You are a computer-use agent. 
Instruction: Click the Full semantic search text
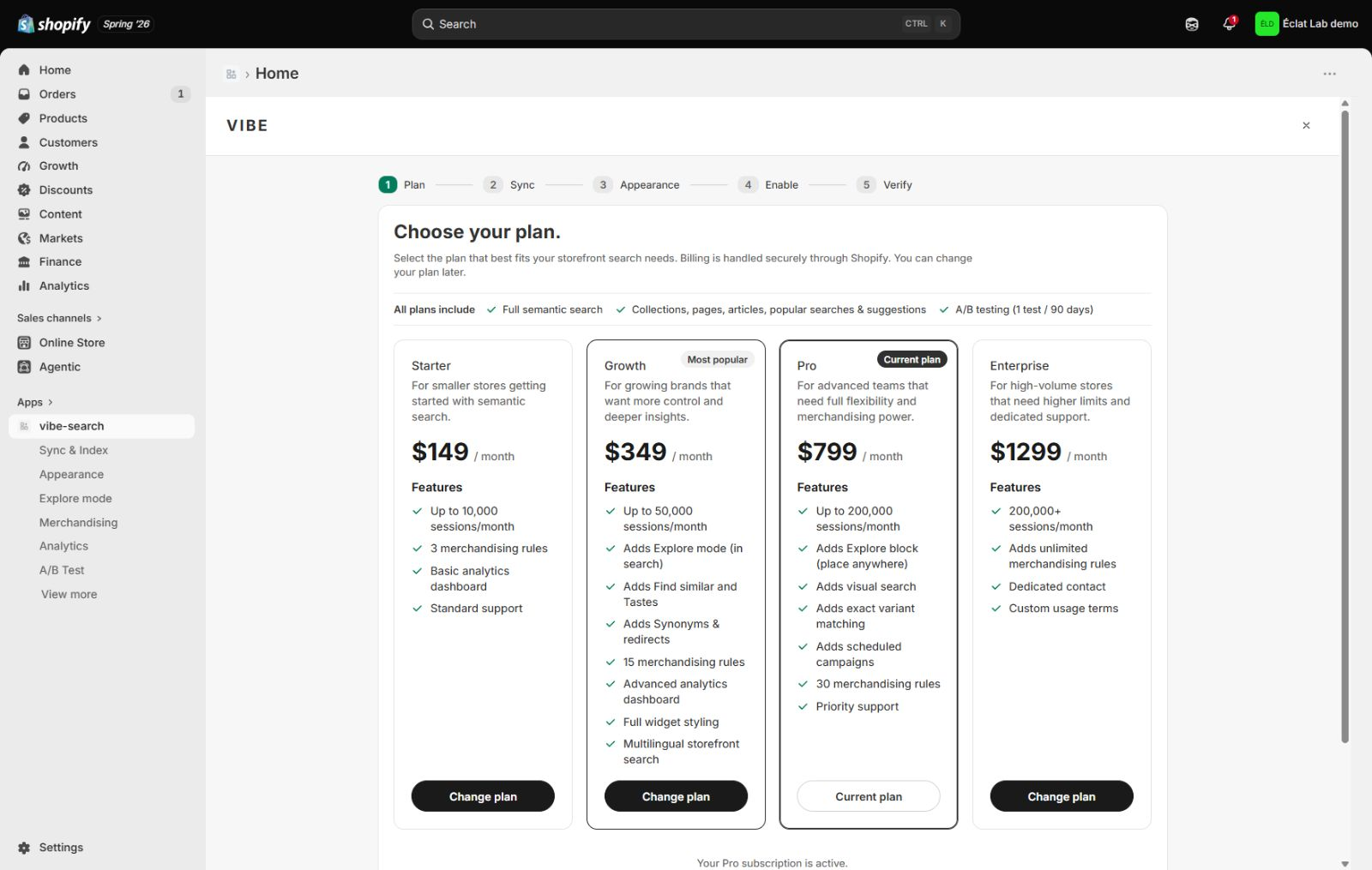[x=552, y=309]
